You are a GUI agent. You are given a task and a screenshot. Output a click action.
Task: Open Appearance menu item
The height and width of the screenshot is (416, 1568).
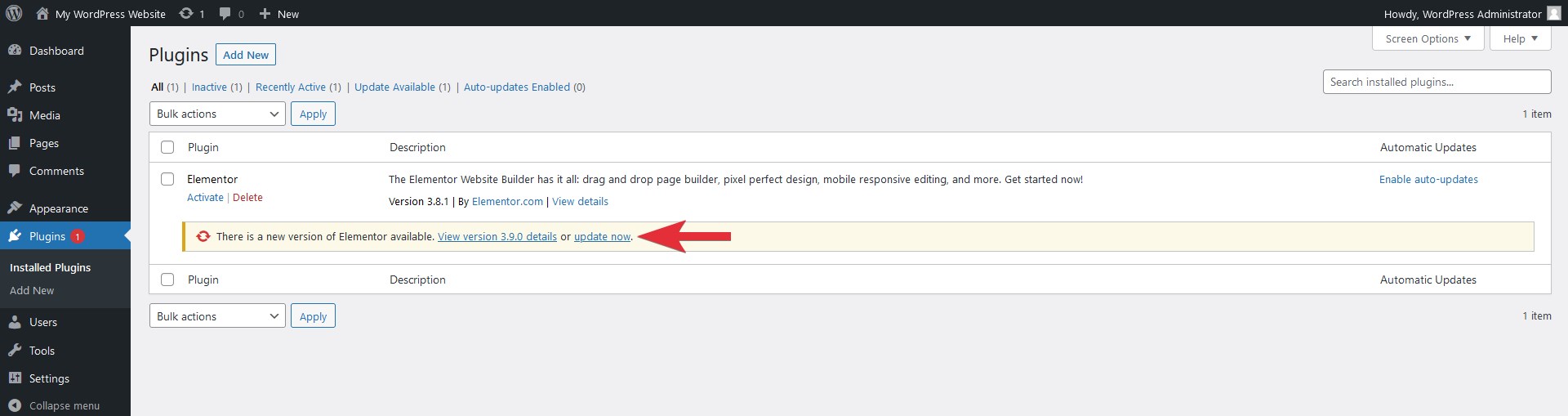59,208
